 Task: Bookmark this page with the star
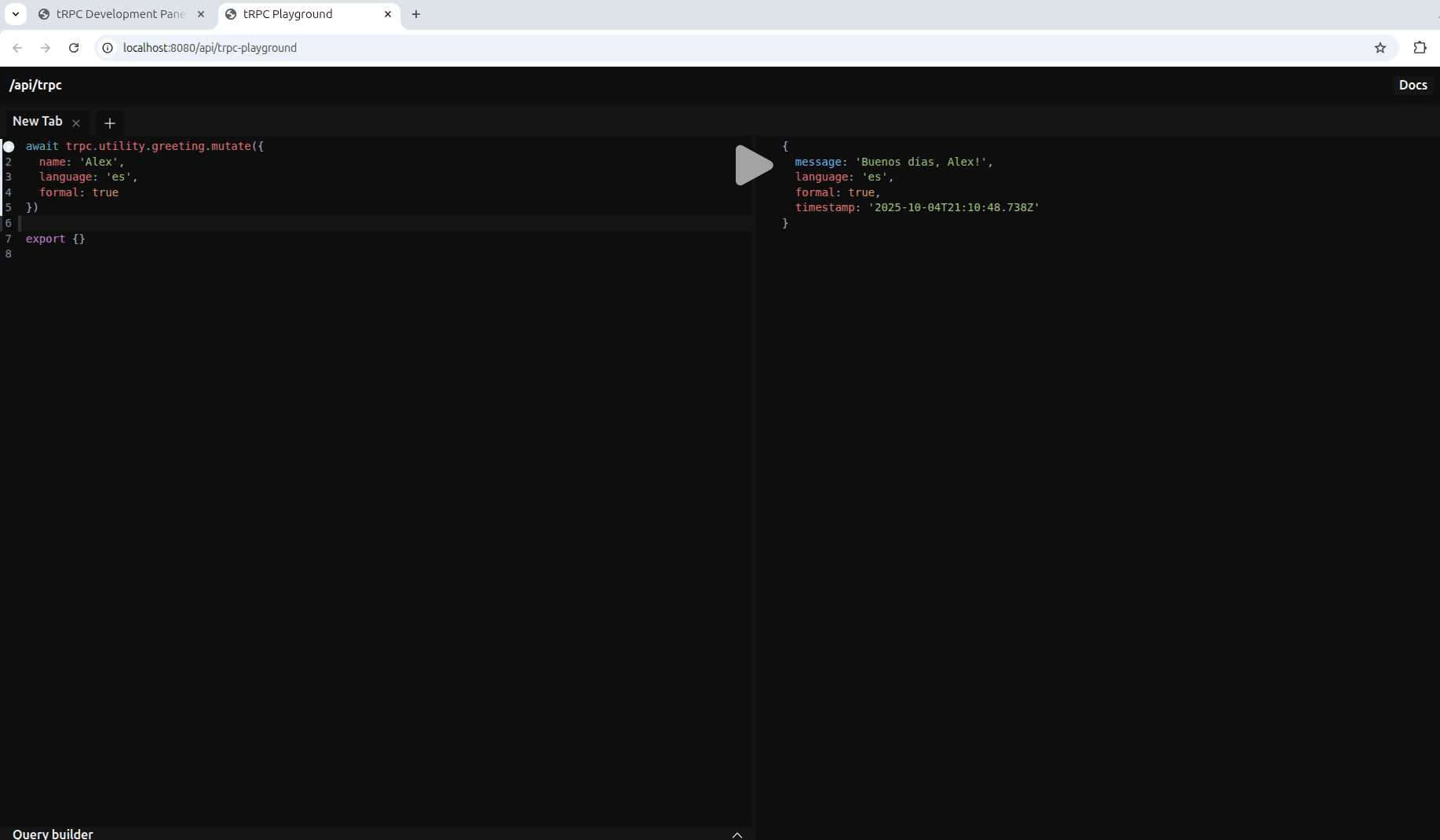click(1380, 48)
